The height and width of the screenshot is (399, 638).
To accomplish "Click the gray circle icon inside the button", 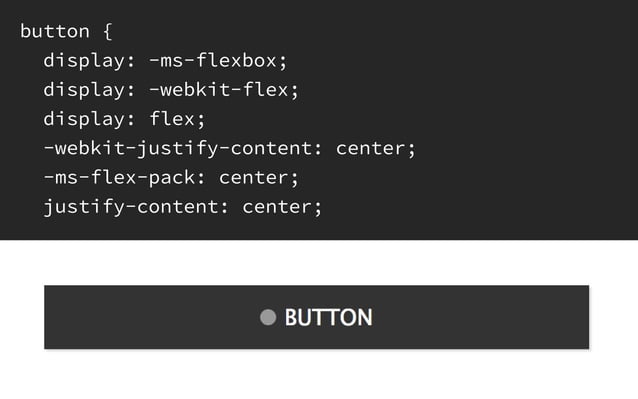I will 268,317.
